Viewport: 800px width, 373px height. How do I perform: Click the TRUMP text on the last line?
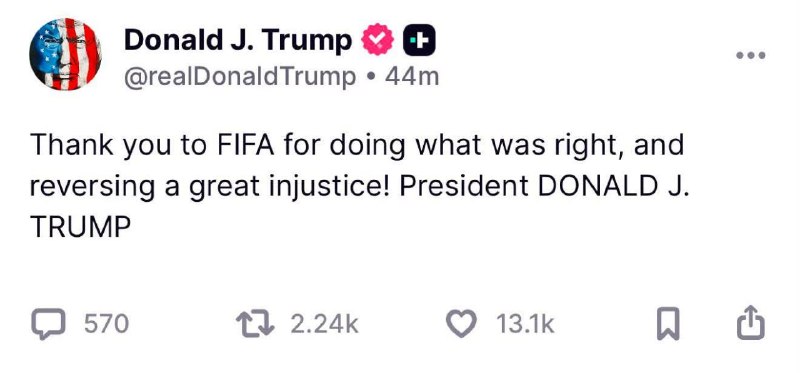click(x=81, y=228)
